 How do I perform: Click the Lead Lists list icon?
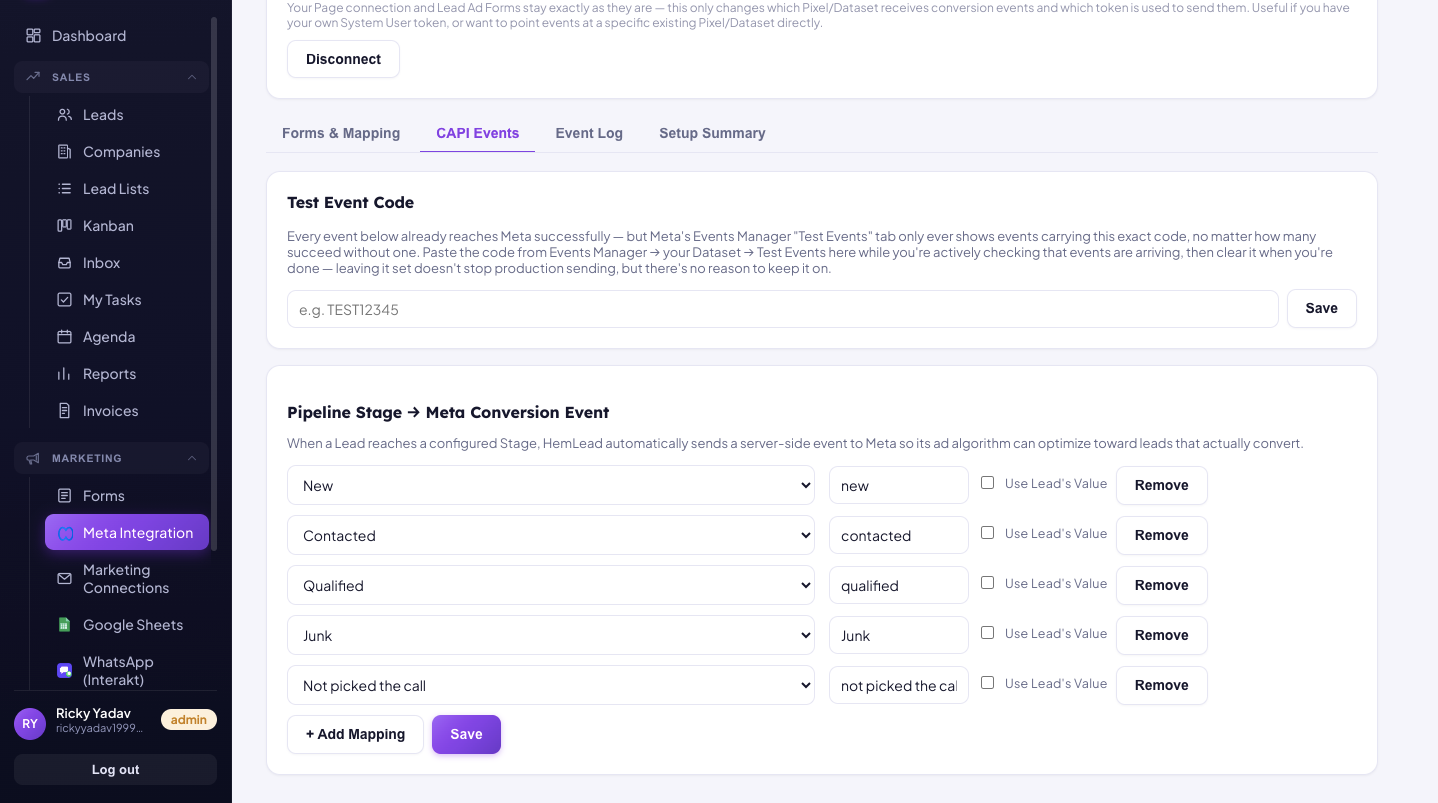tap(65, 189)
